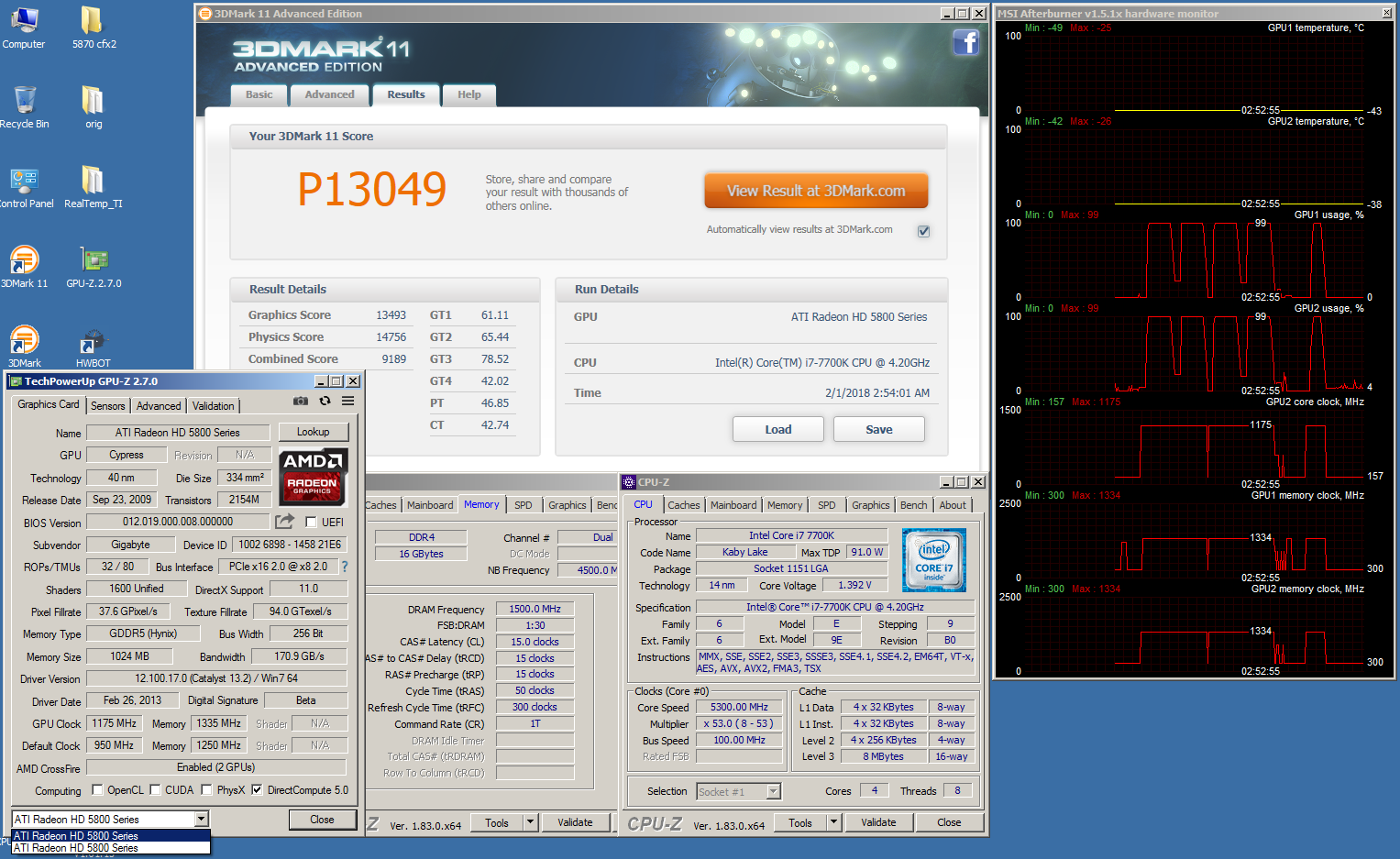The height and width of the screenshot is (859, 1400).
Task: Open the GPU-Z hamburger menu icon
Action: click(348, 402)
